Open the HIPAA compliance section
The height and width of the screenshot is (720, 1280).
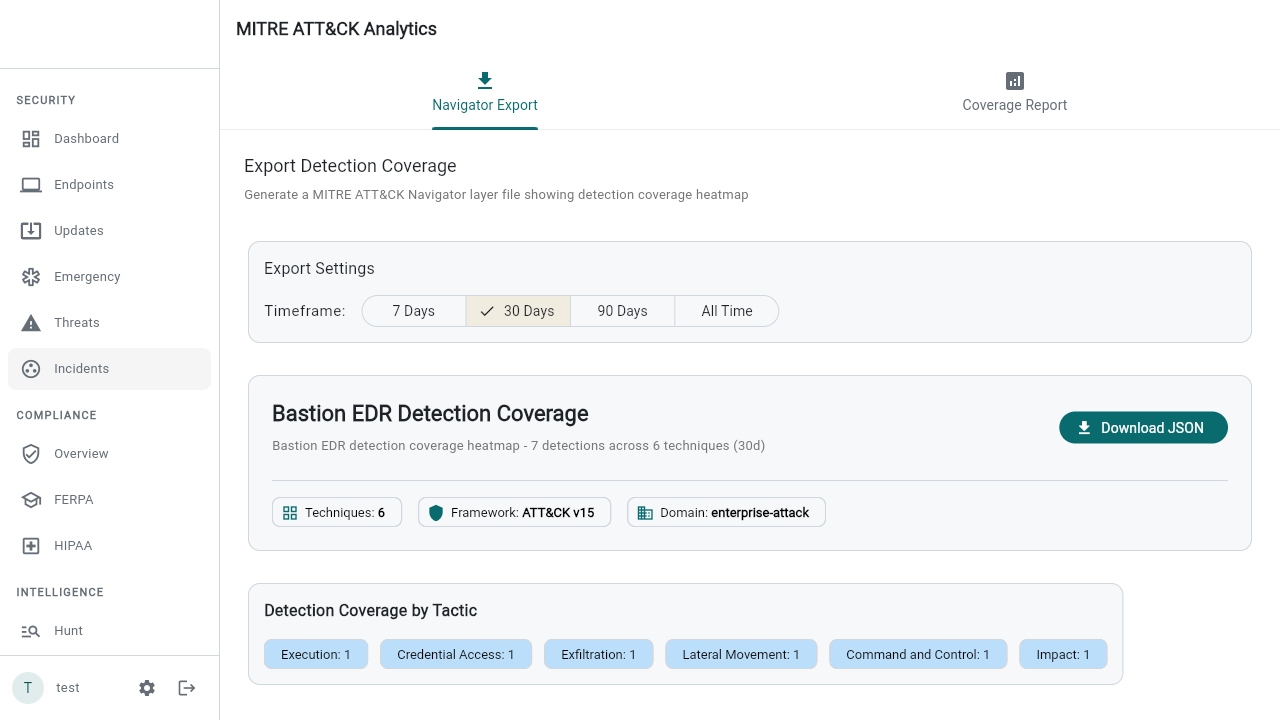point(72,545)
